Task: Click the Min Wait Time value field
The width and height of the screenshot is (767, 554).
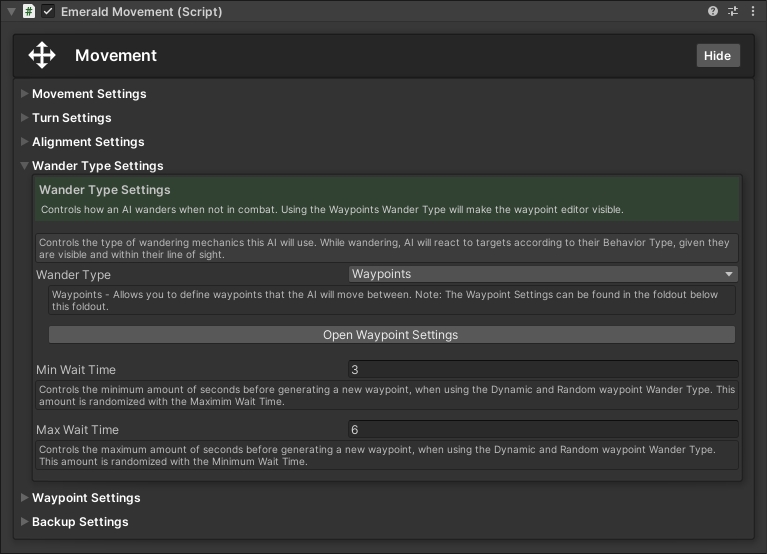Action: tap(542, 369)
